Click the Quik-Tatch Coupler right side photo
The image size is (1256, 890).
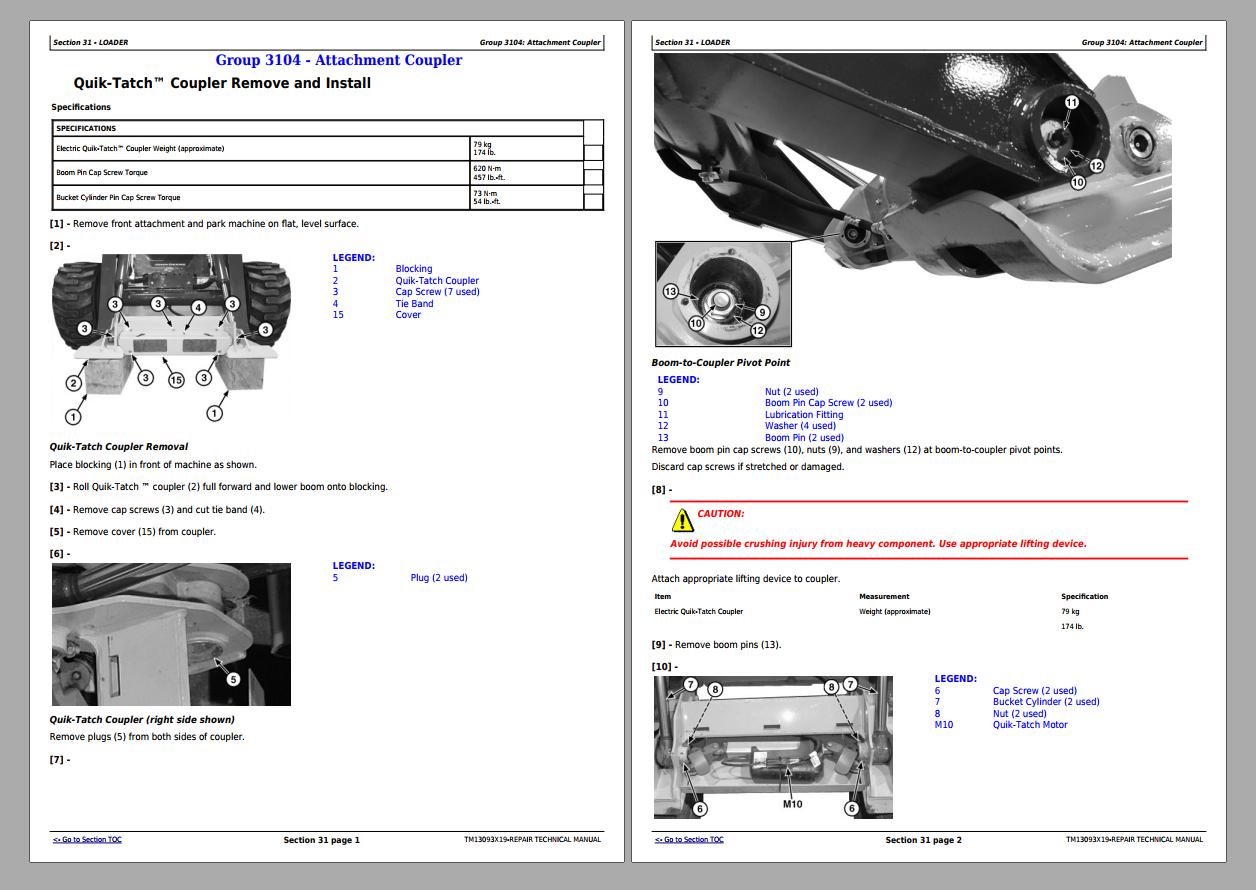(x=171, y=634)
